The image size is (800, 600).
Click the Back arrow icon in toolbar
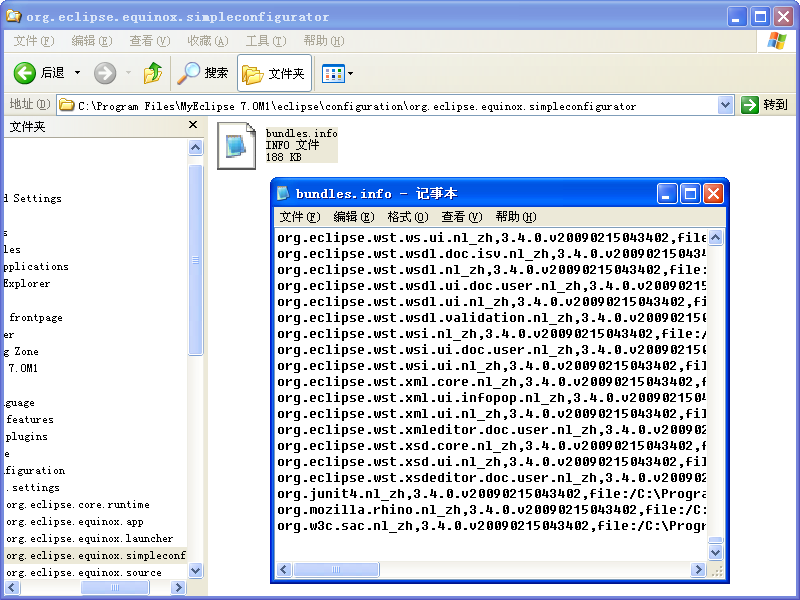pyautogui.click(x=25, y=73)
